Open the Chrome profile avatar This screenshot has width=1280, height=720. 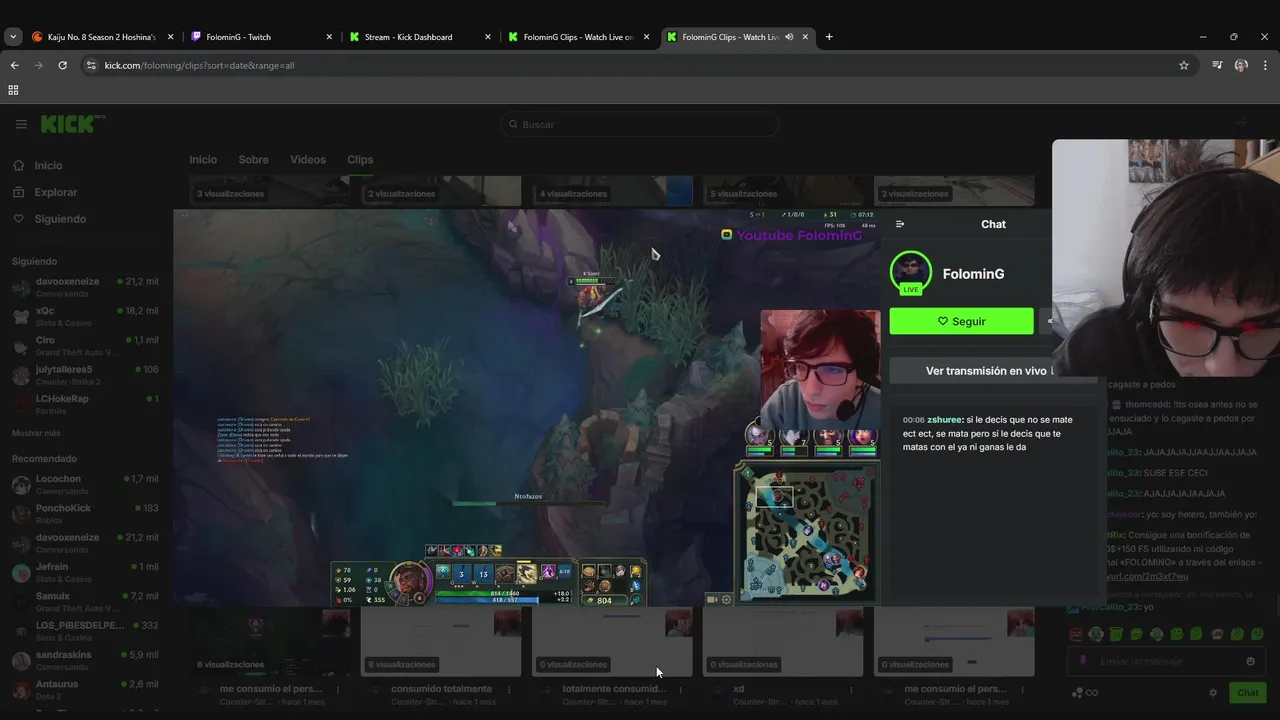click(1241, 65)
